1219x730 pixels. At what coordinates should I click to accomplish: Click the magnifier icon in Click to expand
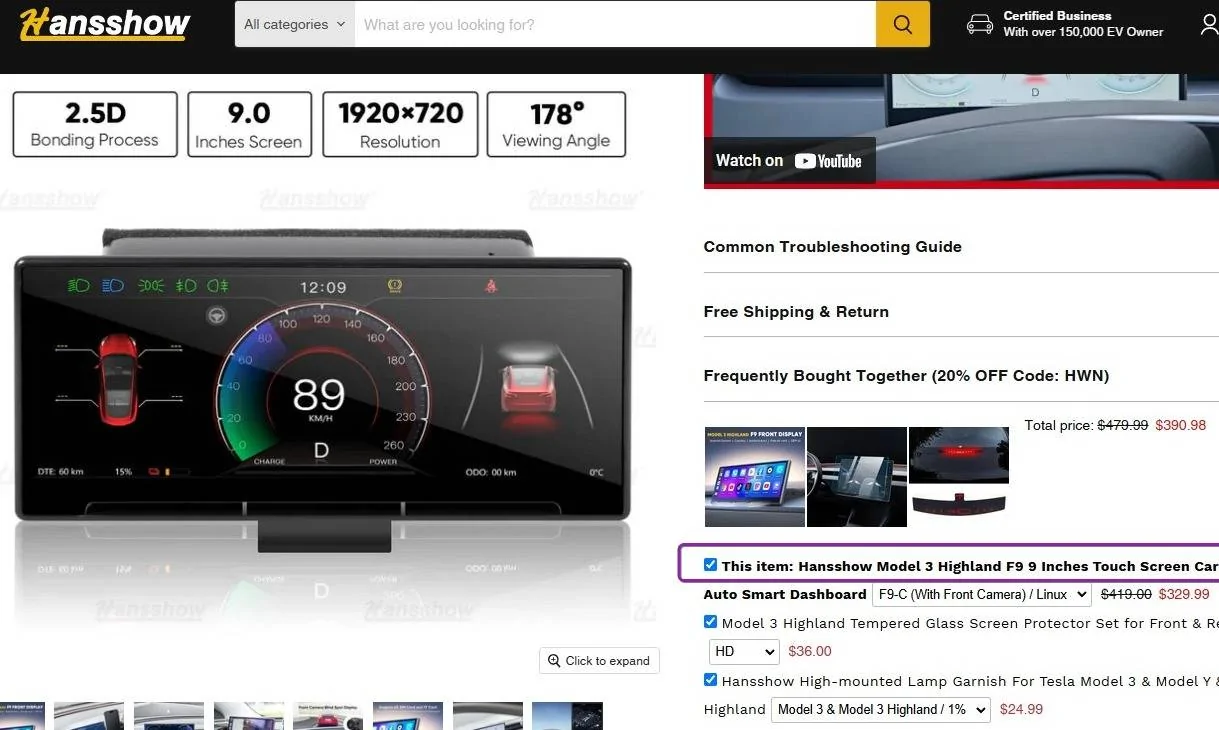tap(554, 660)
